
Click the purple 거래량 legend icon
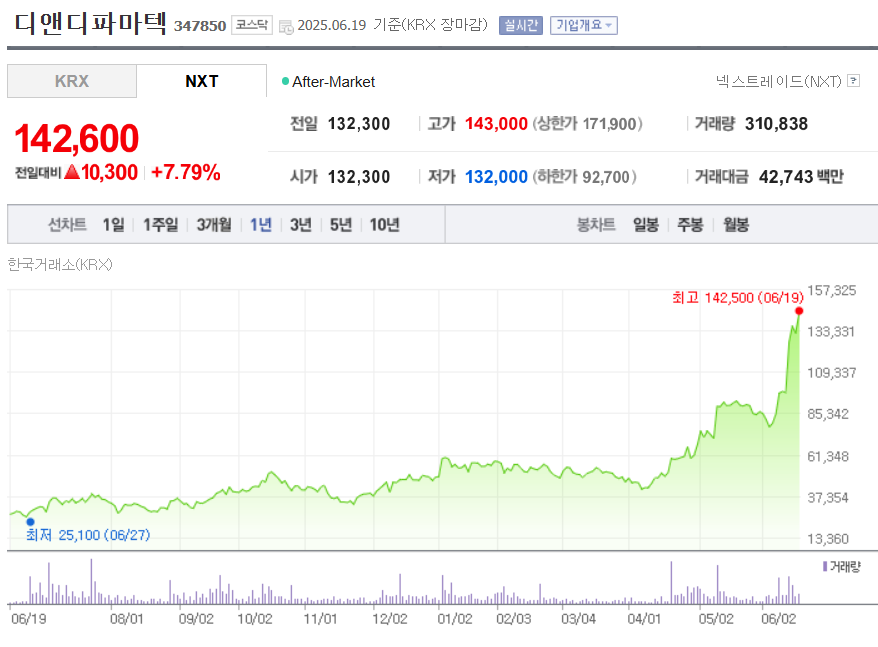[824, 567]
